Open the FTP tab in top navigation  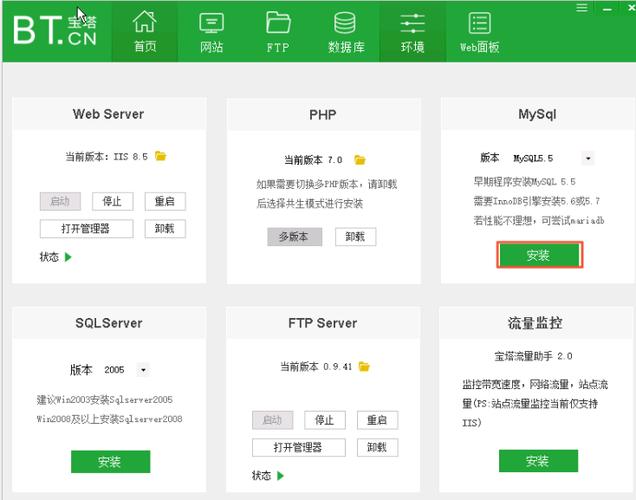(x=278, y=32)
